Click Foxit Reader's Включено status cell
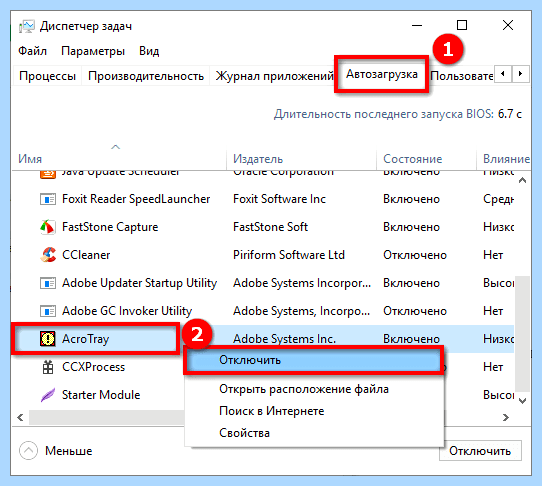The height and width of the screenshot is (486, 542). (411, 199)
